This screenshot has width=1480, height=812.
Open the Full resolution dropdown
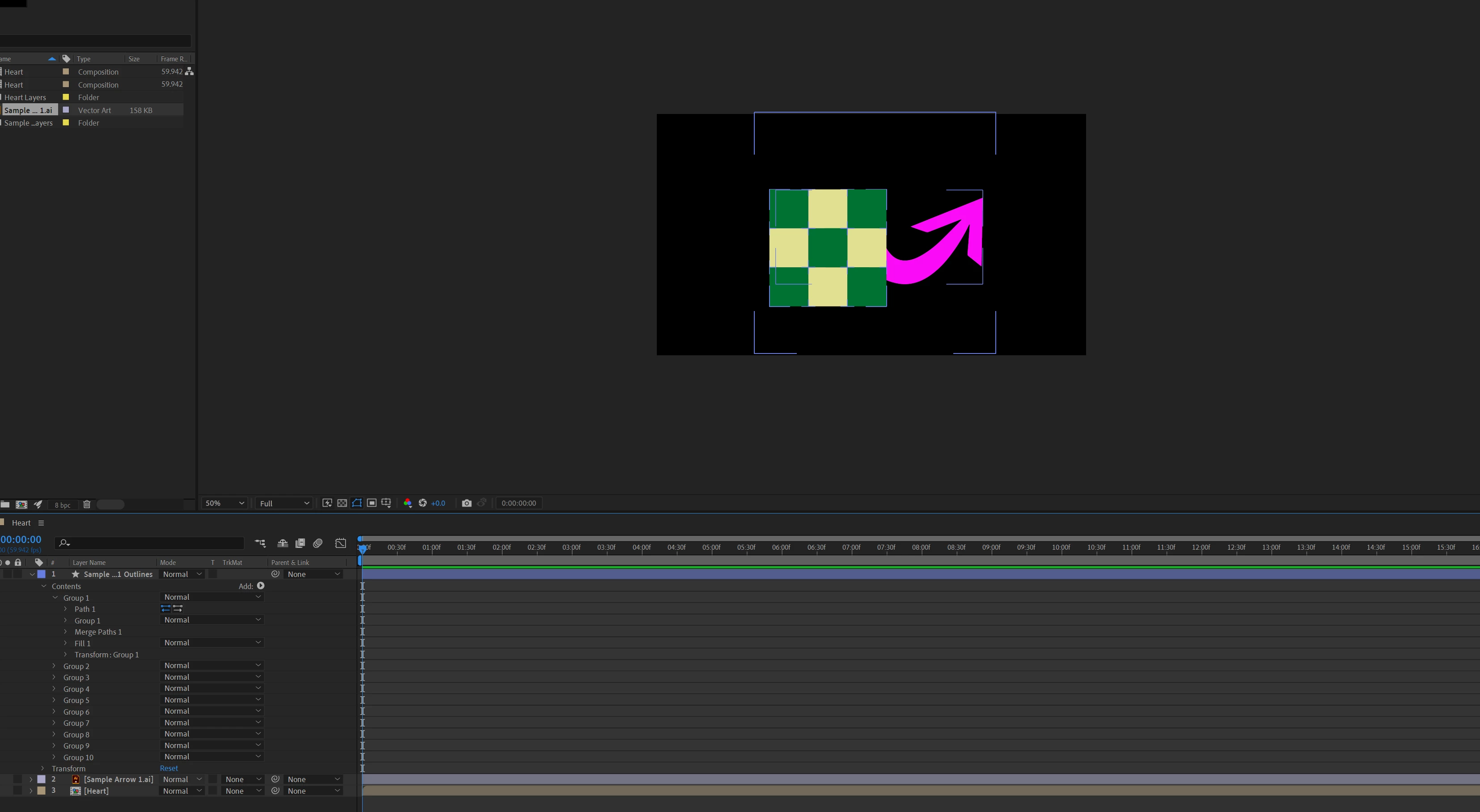click(284, 503)
